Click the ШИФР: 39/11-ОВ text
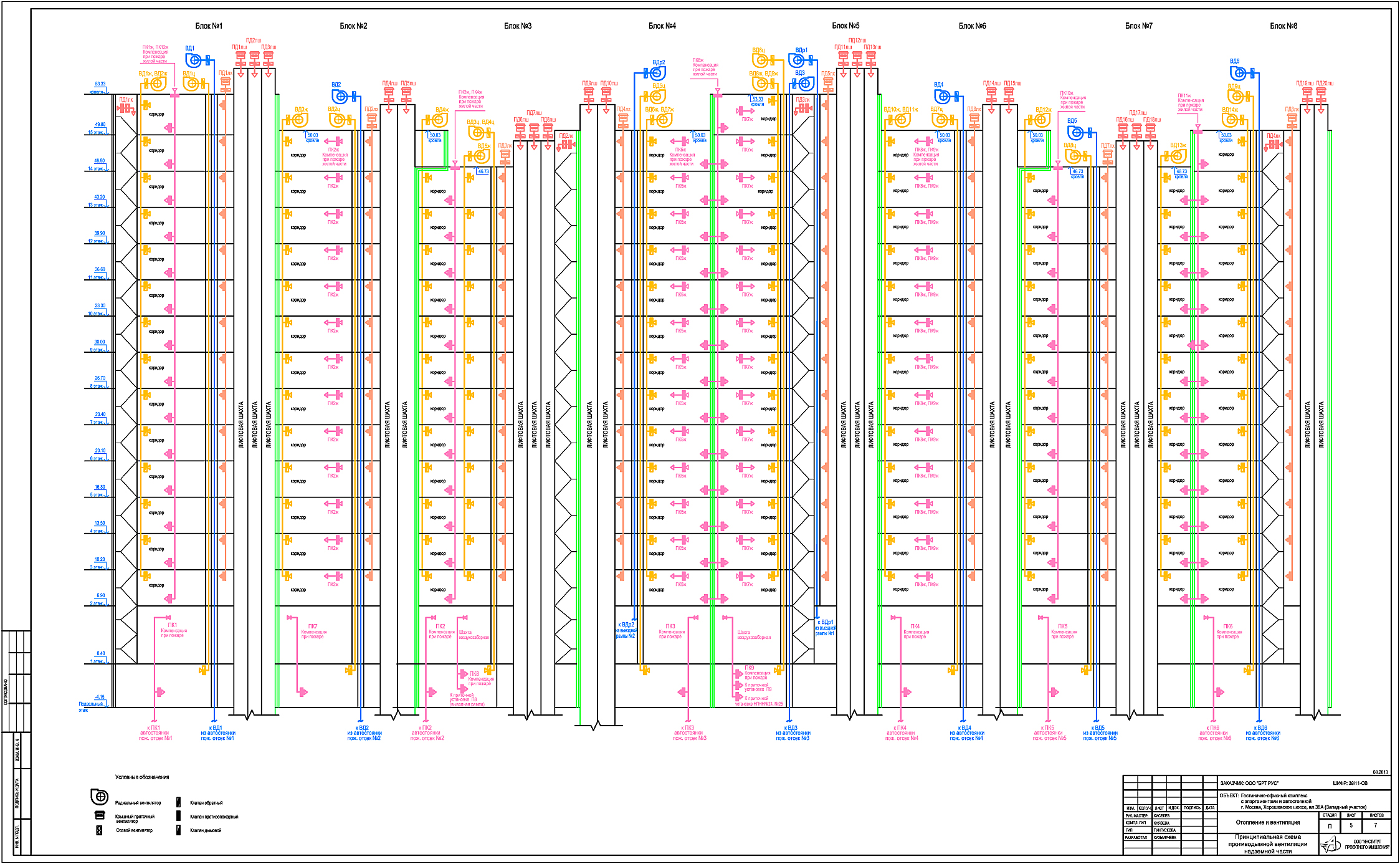The image size is (1400, 864). 1350,783
